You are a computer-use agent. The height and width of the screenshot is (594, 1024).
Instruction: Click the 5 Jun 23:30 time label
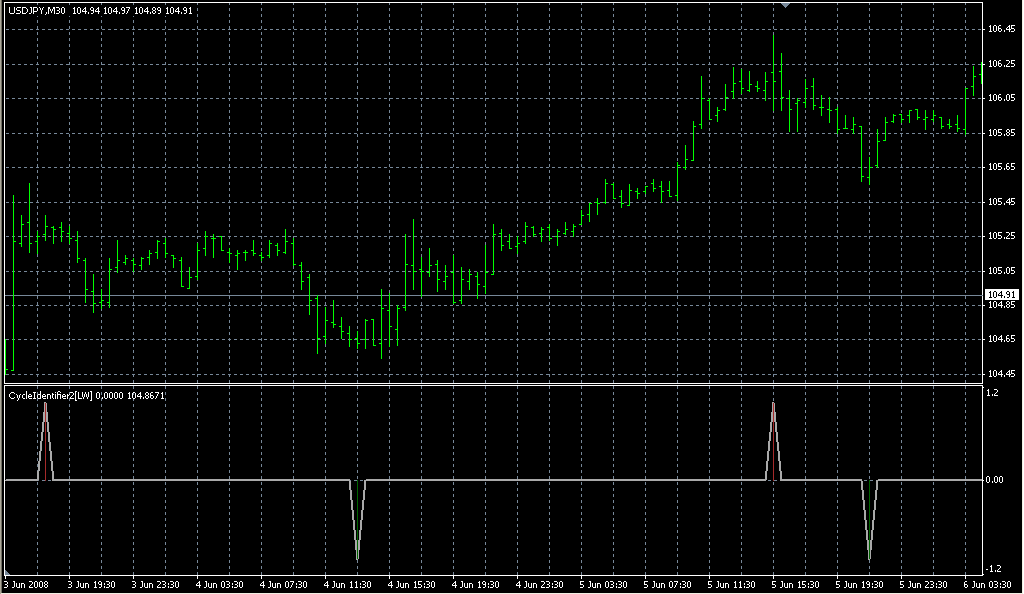pyautogui.click(x=923, y=585)
